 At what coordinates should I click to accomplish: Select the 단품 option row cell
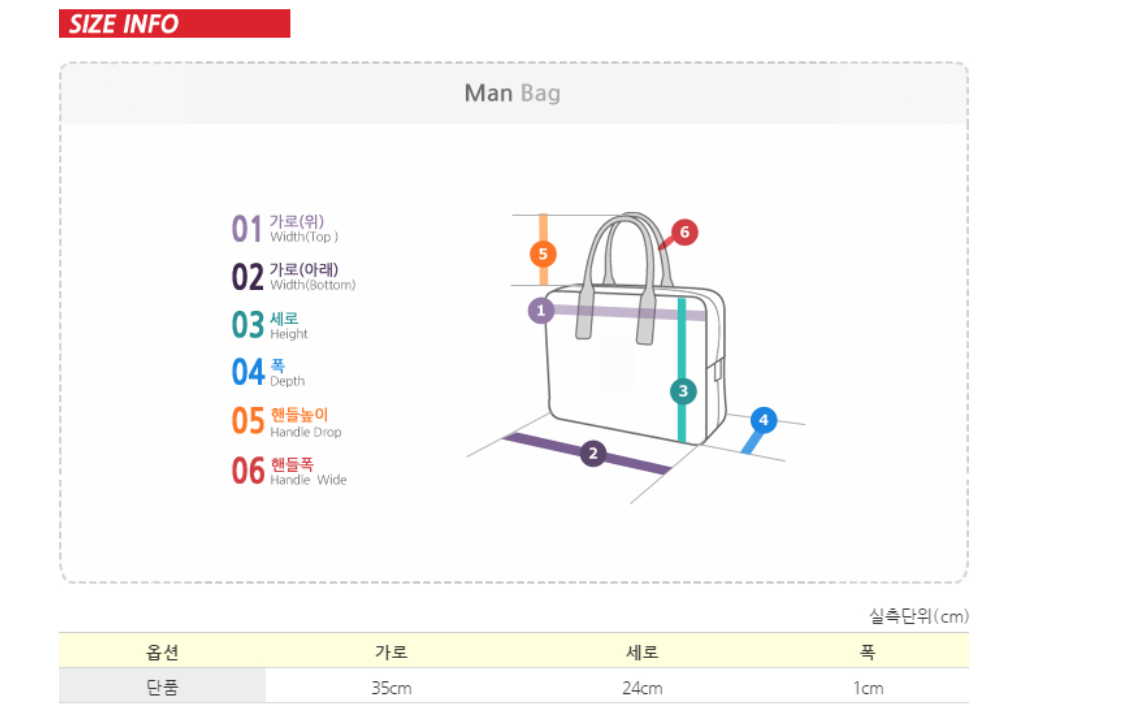click(162, 688)
